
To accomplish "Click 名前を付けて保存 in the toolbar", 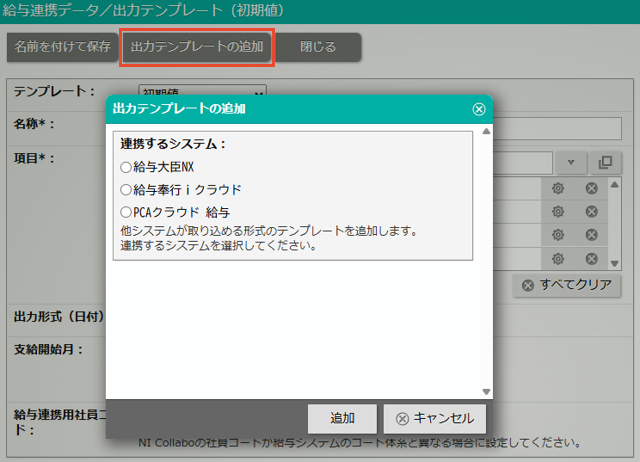I will click(62, 47).
